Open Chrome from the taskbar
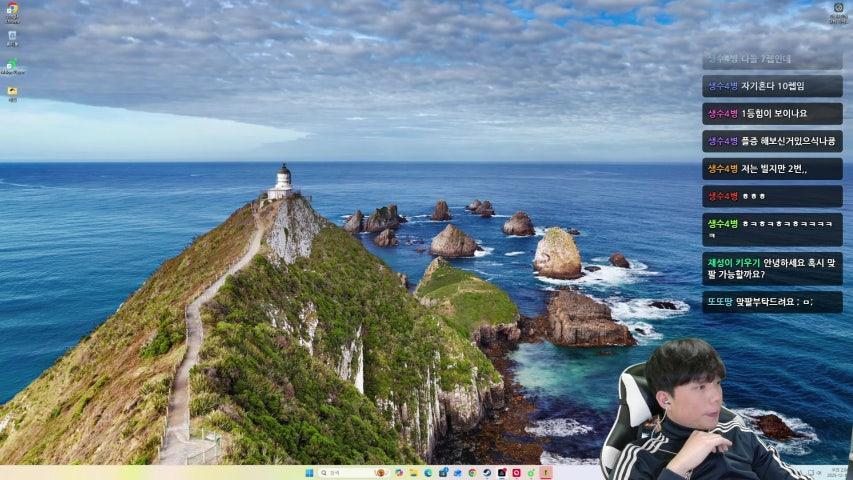Screen dimensions: 853x480 tap(472, 473)
